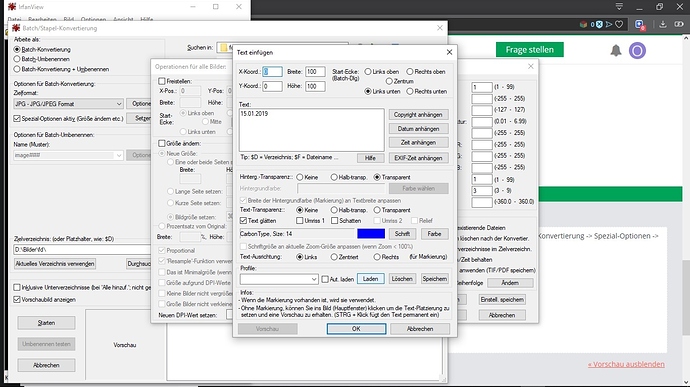
Task: Close the Text einfügen dialog
Action: [x=449, y=52]
